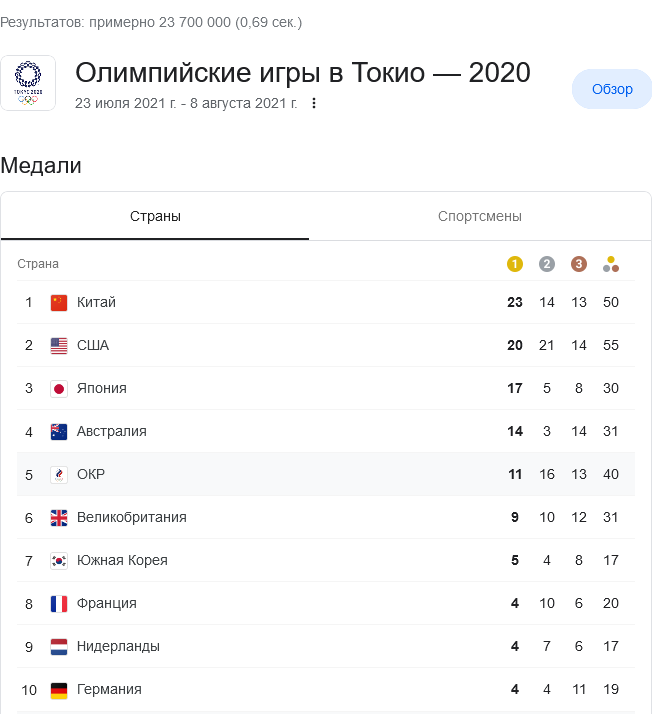Open the Германия row
Screen dimensions: 652x714
tap(326, 689)
